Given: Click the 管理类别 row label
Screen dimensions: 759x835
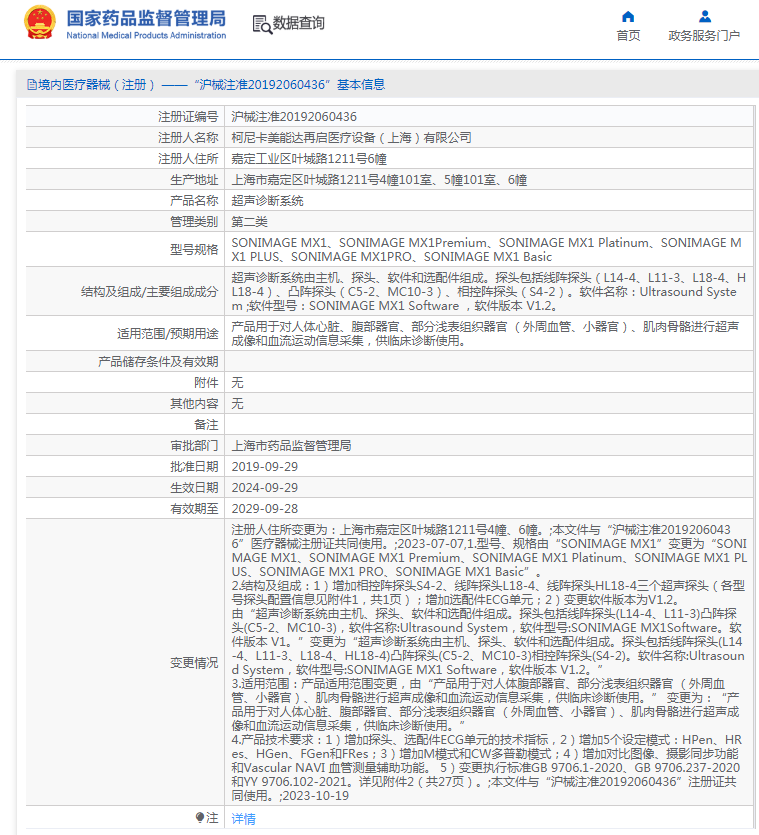Looking at the screenshot, I should (x=194, y=222).
